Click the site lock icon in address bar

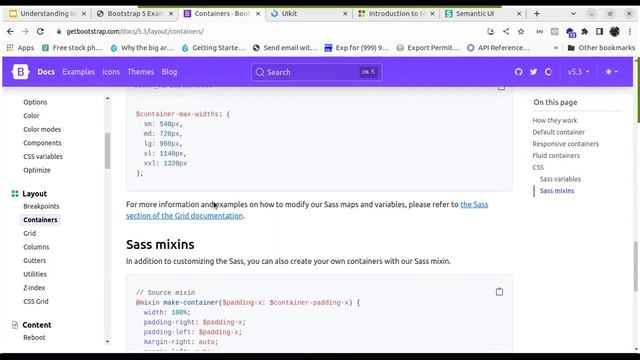click(59, 31)
